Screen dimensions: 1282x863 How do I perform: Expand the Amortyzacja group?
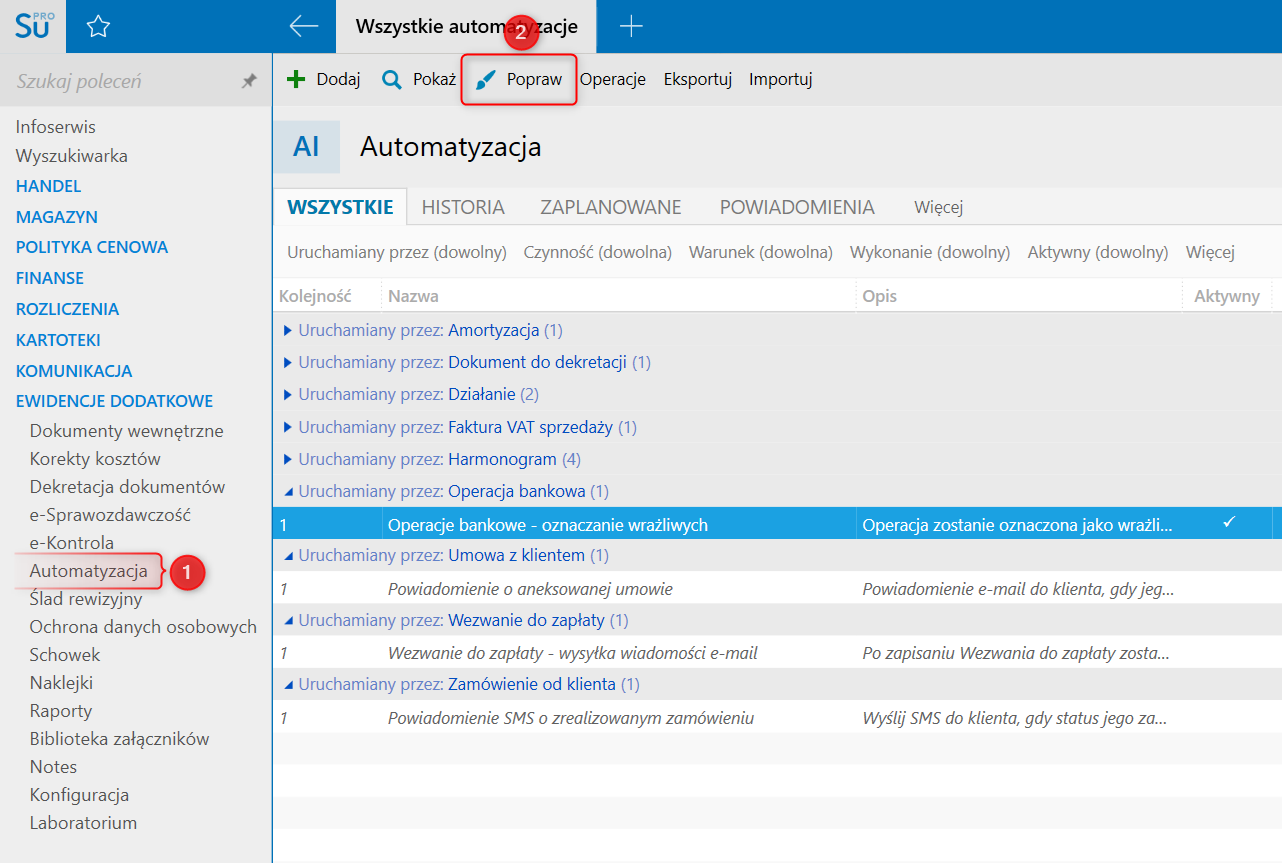pyautogui.click(x=288, y=330)
